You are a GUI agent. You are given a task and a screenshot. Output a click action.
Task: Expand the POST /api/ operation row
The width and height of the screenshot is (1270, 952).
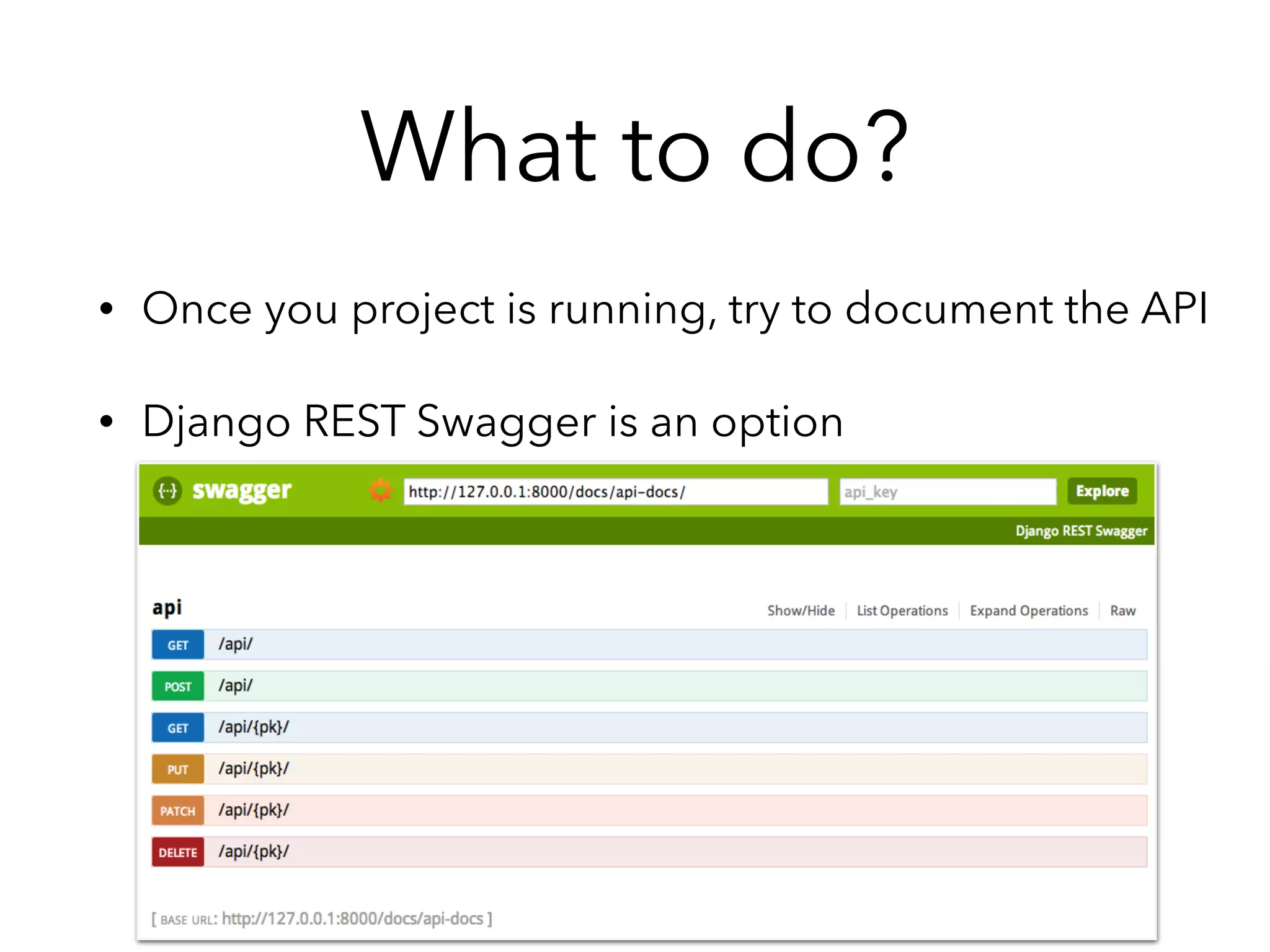(x=649, y=686)
